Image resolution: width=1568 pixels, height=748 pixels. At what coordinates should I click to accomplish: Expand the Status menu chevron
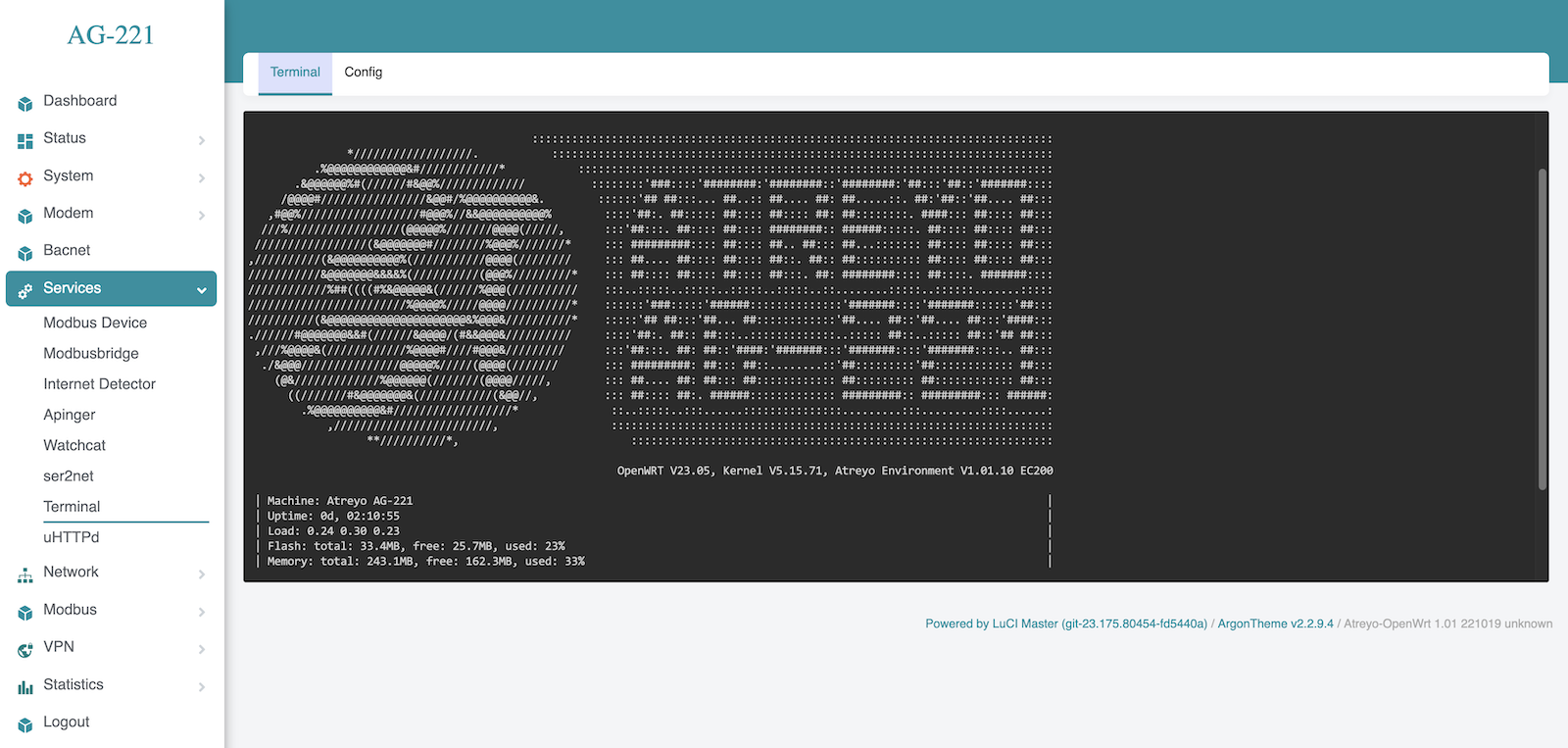coord(201,140)
